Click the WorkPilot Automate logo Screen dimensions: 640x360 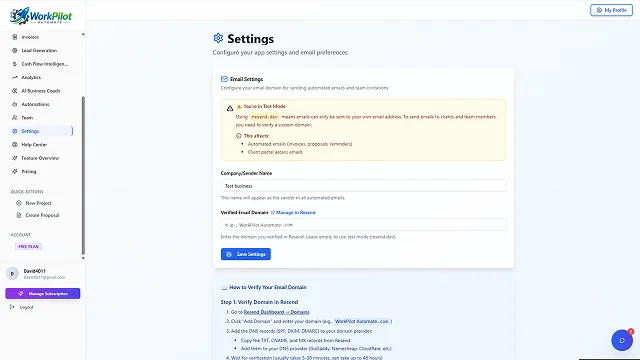click(41, 16)
